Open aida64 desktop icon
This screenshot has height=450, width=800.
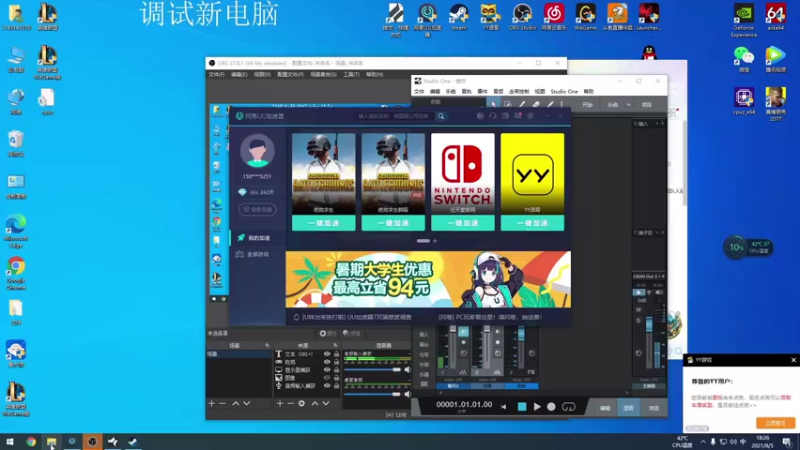776,17
